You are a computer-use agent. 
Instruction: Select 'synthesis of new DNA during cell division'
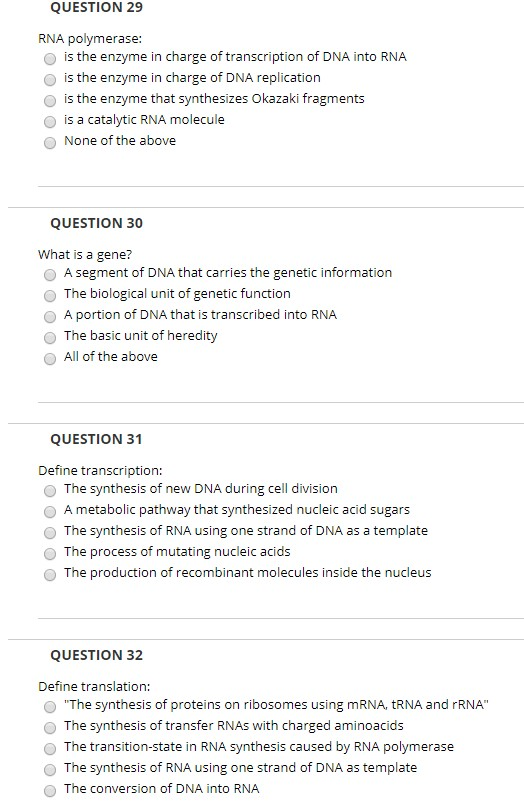click(50, 491)
